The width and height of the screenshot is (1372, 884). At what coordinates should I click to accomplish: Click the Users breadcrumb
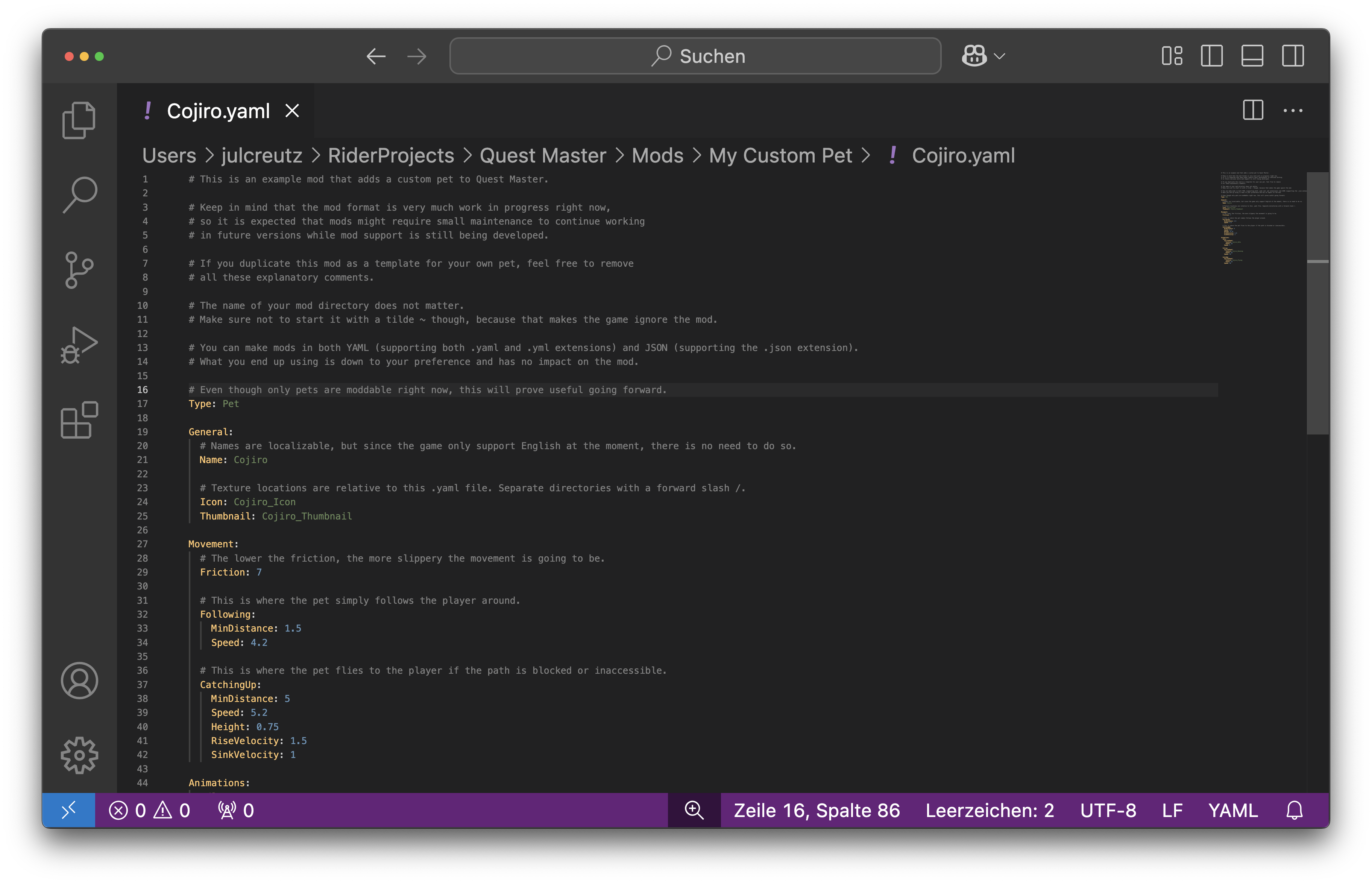coord(169,156)
